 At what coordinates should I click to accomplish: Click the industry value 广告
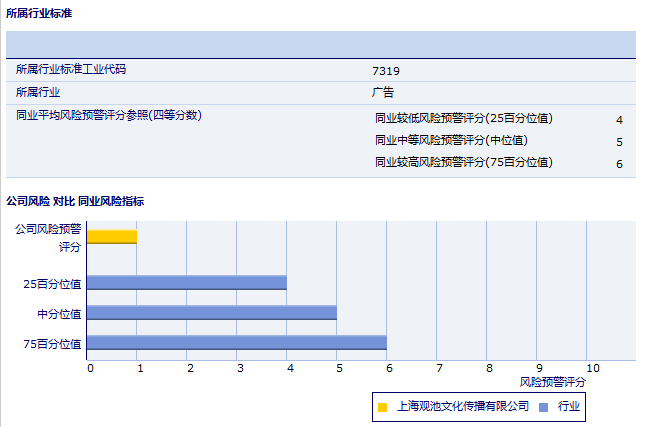point(383,92)
